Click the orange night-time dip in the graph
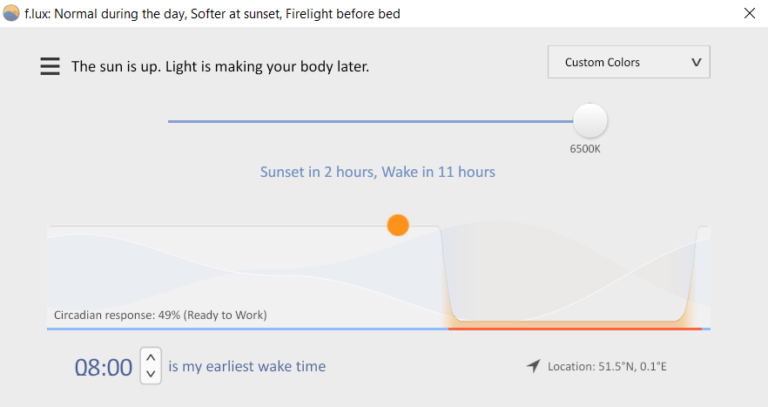The image size is (768, 407). (x=575, y=322)
